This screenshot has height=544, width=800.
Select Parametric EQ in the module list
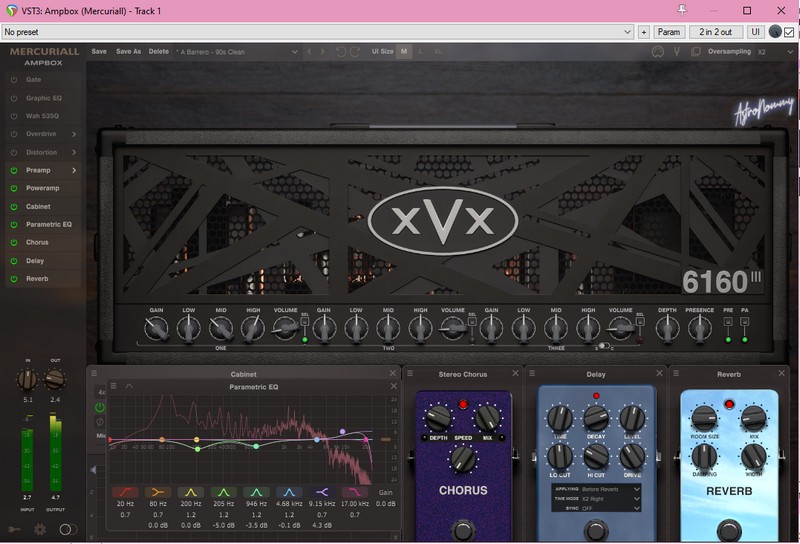point(48,225)
